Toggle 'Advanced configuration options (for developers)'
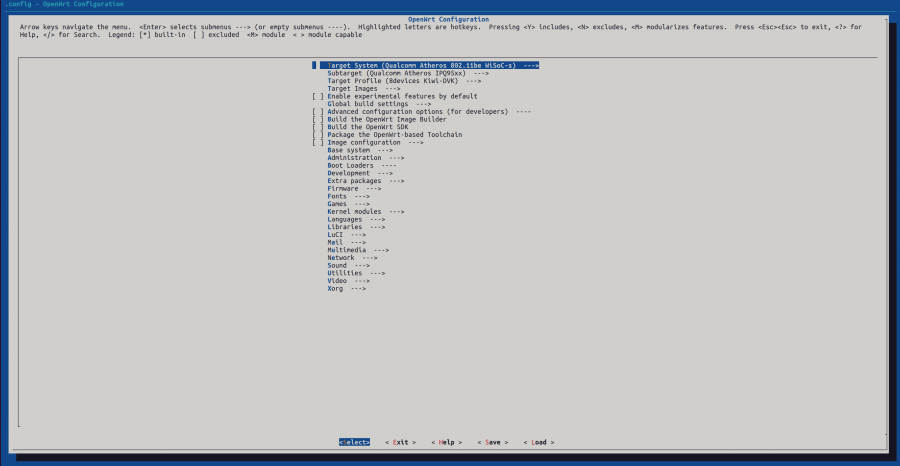 pos(317,111)
